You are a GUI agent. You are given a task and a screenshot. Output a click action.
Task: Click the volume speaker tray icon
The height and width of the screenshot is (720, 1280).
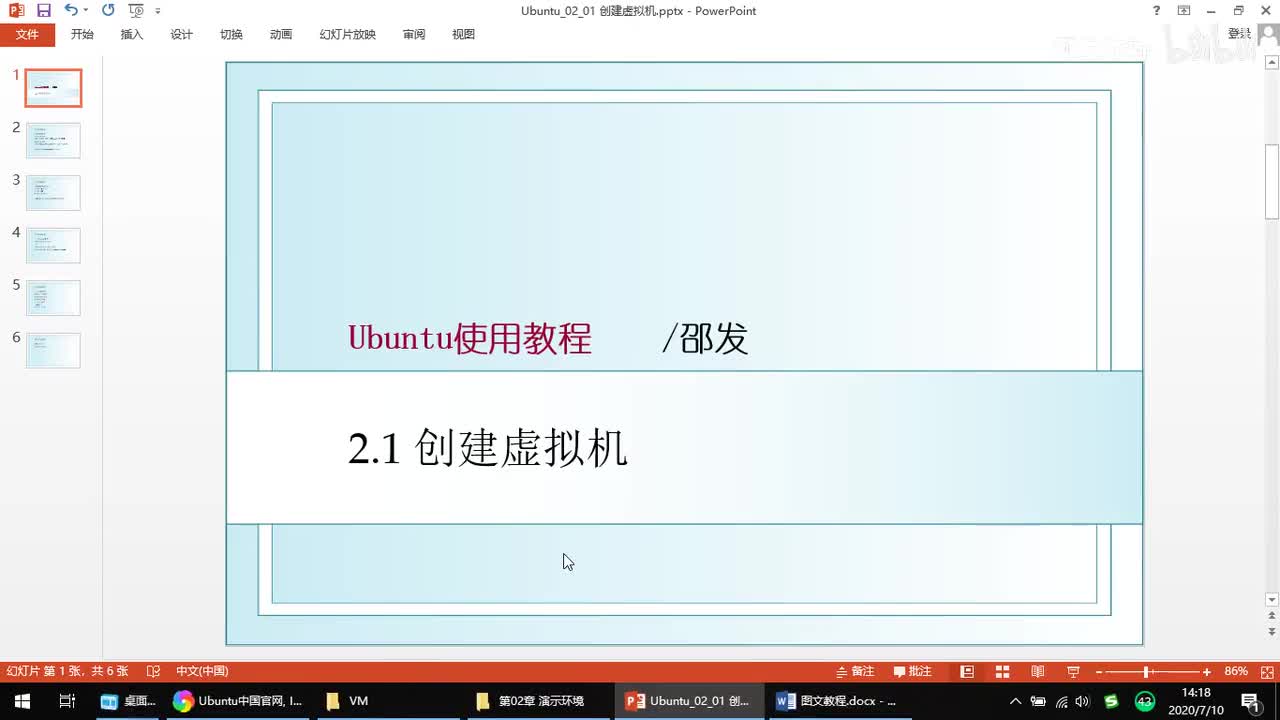pyautogui.click(x=1083, y=701)
